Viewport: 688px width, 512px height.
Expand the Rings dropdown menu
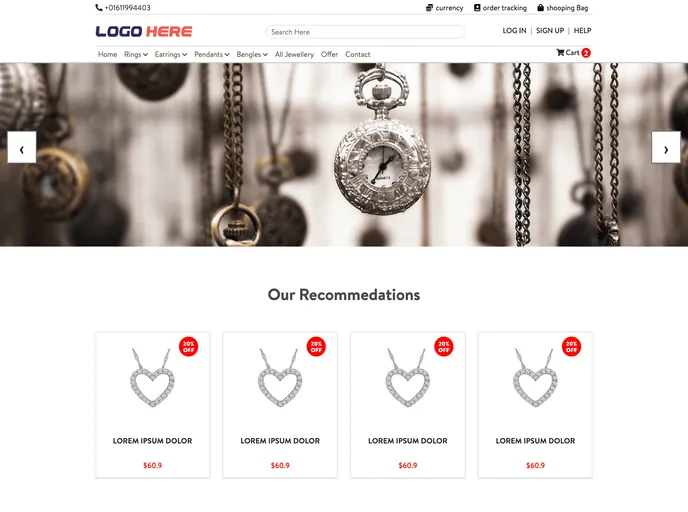136,54
